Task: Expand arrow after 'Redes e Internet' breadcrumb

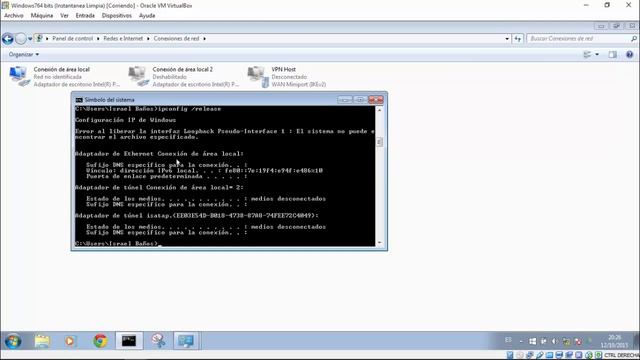Action: tap(148, 38)
